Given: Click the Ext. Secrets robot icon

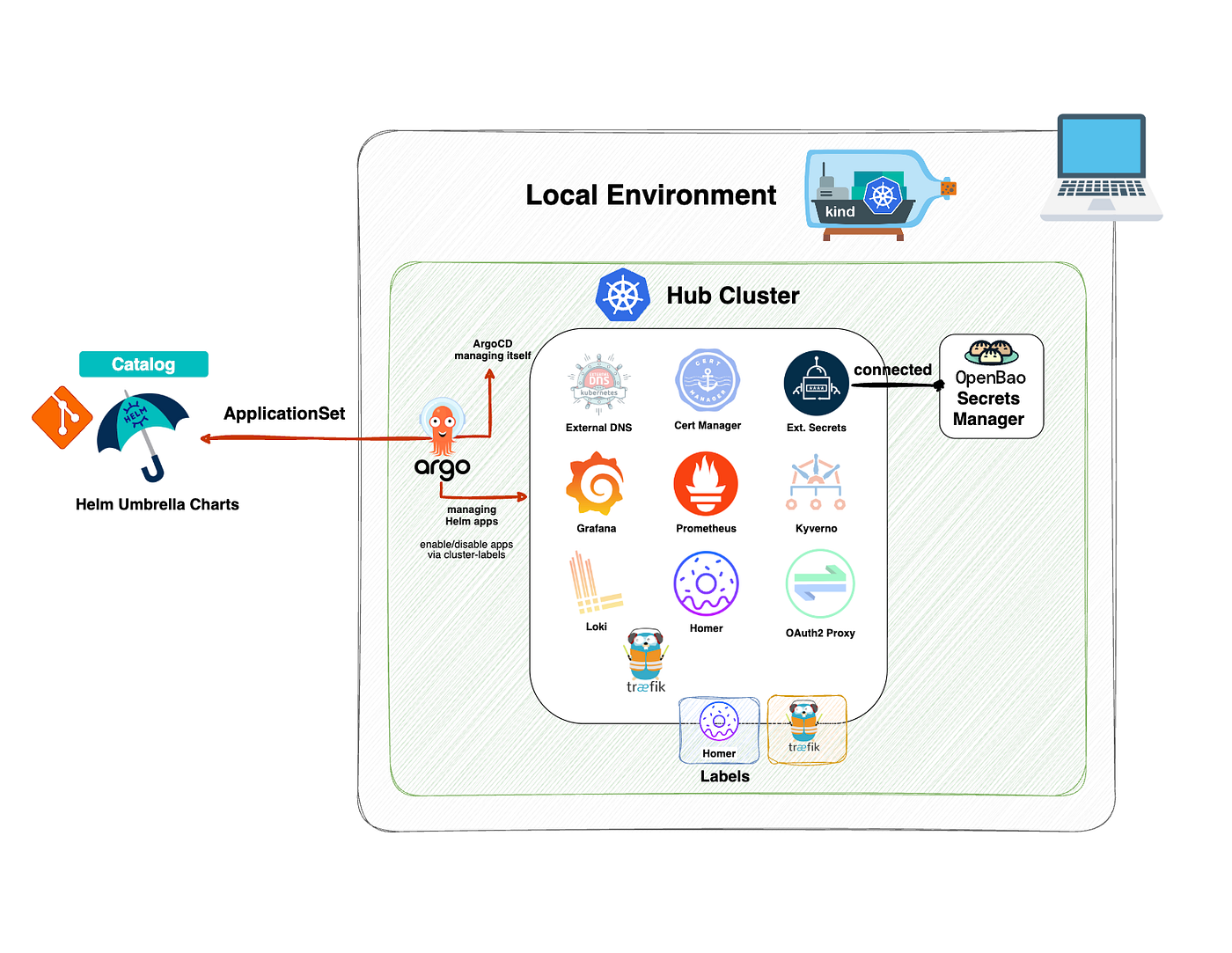Looking at the screenshot, I should pos(816,384).
